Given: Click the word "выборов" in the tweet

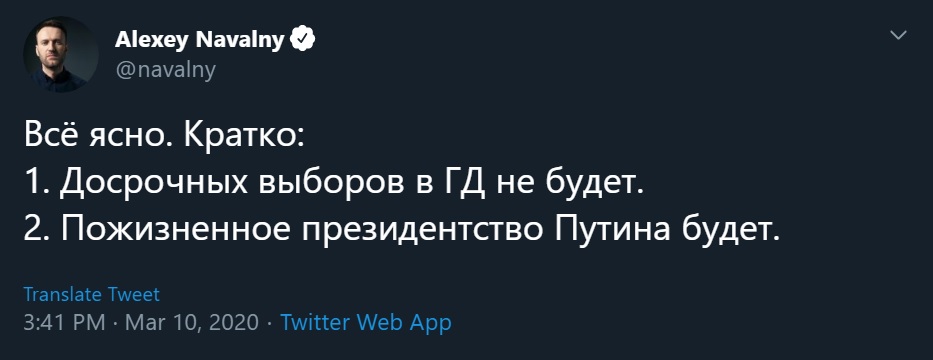Looking at the screenshot, I should coord(330,183).
